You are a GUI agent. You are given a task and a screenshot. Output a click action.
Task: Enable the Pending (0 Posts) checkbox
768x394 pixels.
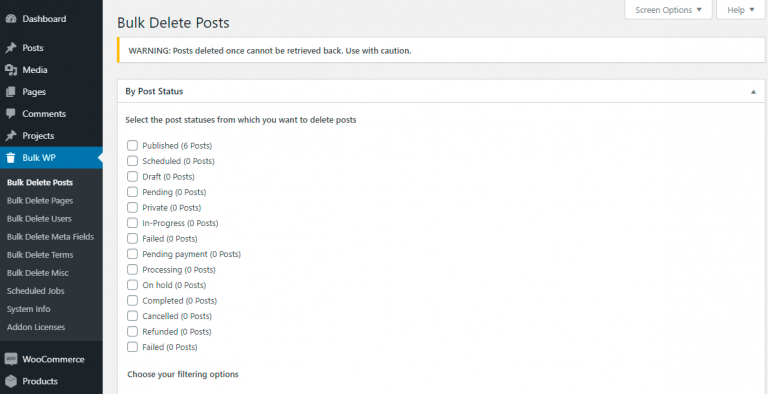[x=132, y=192]
